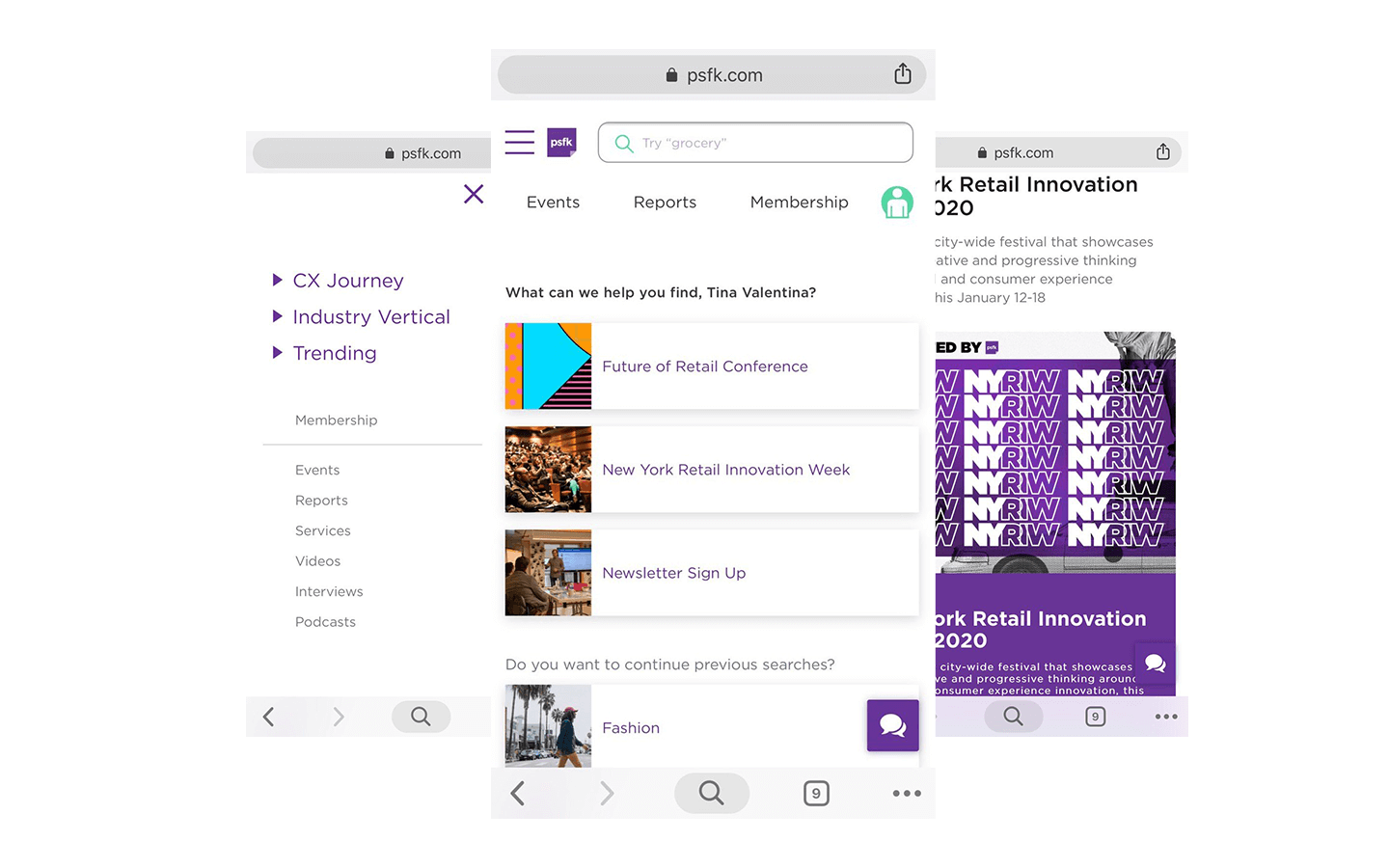Tap share icon in right screen address bar

[x=1163, y=151]
